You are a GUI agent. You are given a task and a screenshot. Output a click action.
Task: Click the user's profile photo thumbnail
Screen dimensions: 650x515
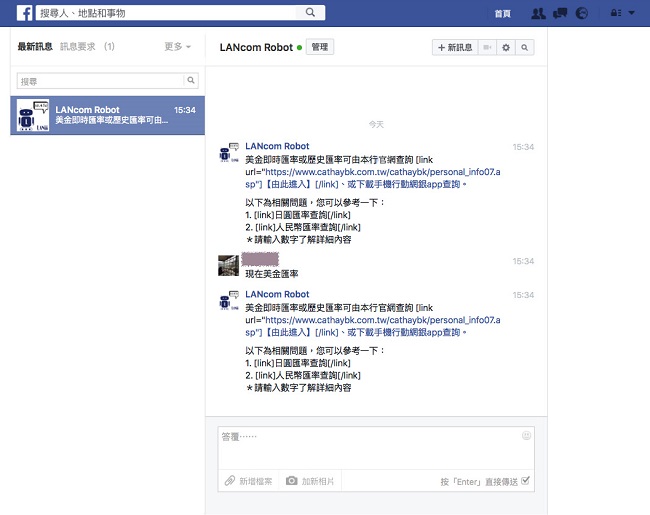(x=228, y=265)
